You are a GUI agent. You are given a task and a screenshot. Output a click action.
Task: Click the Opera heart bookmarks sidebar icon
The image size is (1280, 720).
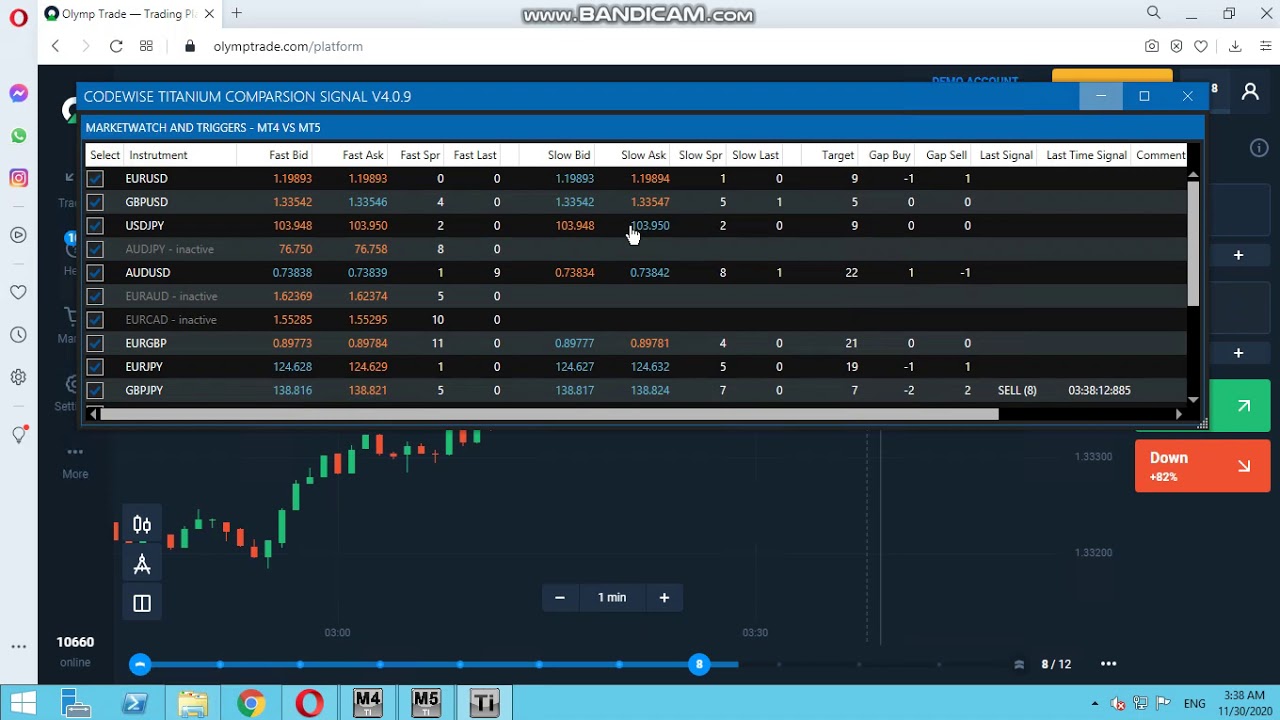pyautogui.click(x=18, y=293)
